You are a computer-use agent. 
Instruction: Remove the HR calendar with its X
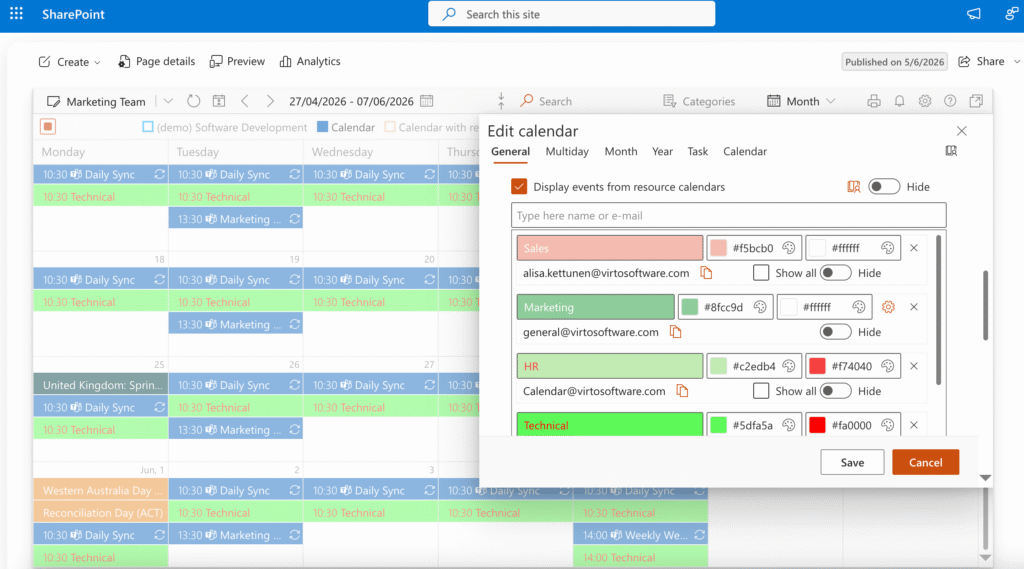(914, 366)
